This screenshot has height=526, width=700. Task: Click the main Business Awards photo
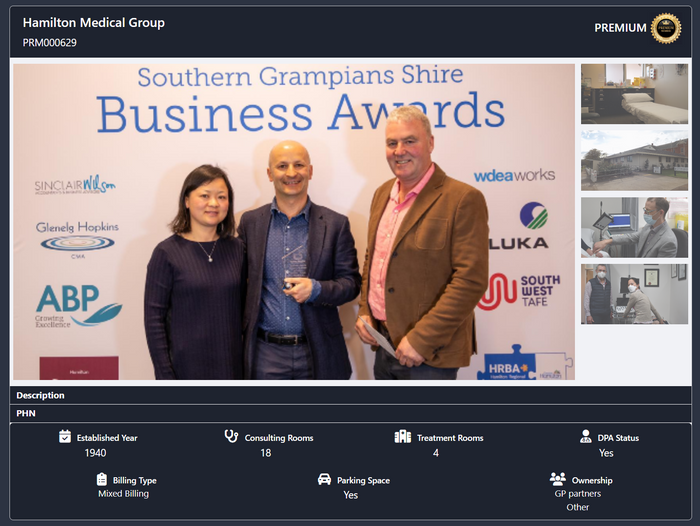coord(294,221)
